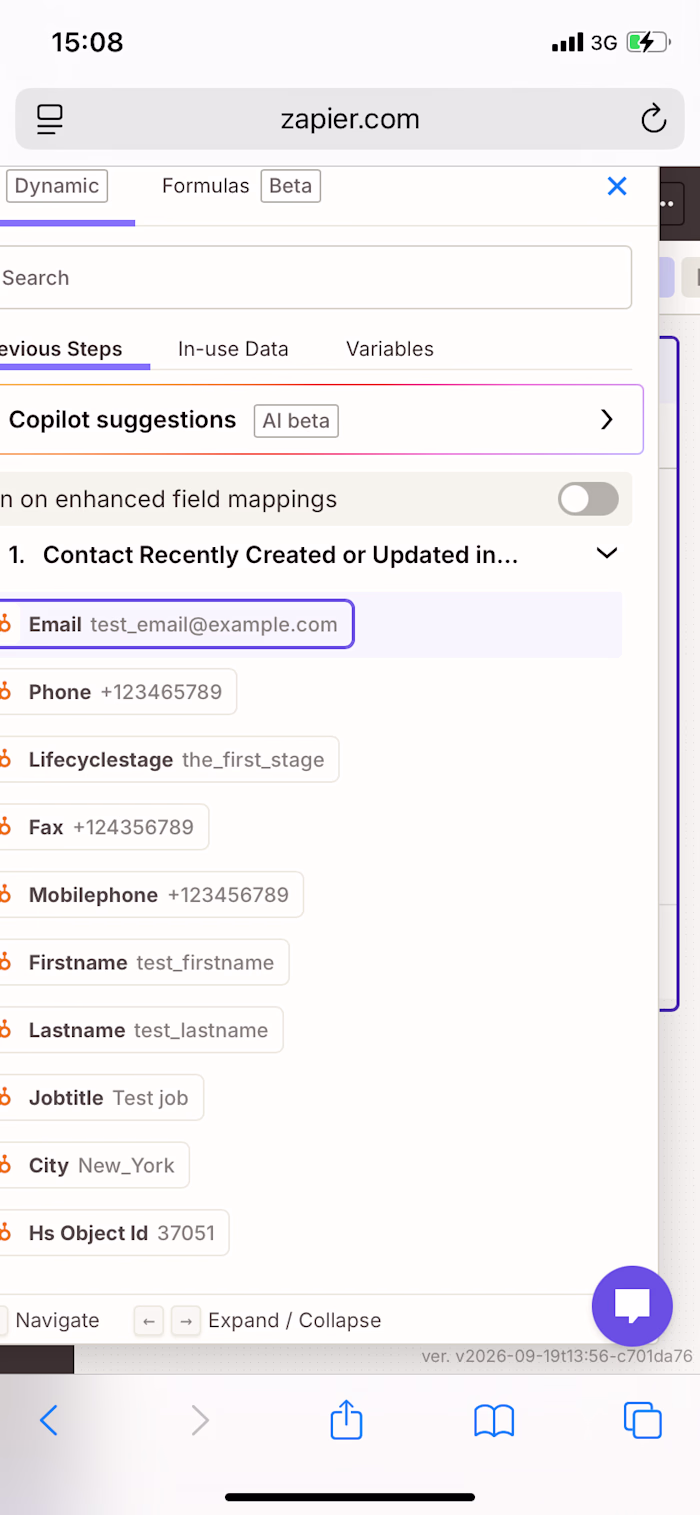Viewport: 700px width, 1515px height.
Task: Click the AI beta badge
Action: pos(296,421)
